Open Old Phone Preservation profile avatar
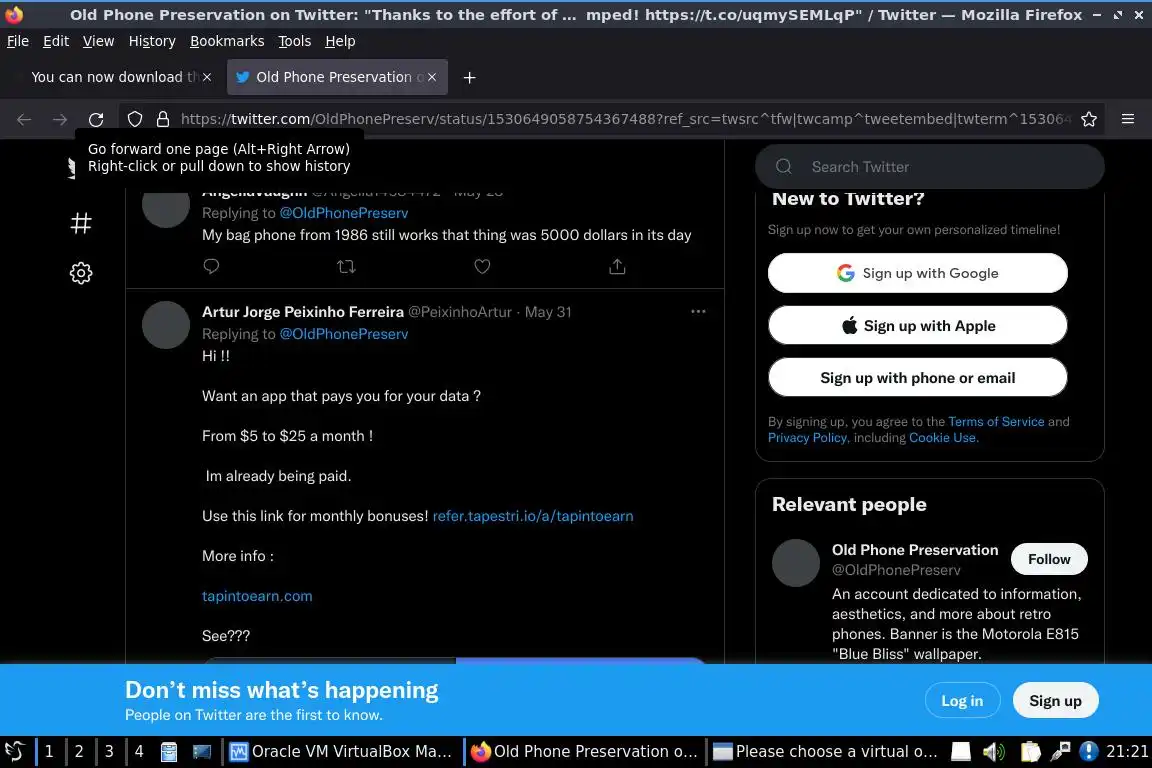 [x=796, y=563]
